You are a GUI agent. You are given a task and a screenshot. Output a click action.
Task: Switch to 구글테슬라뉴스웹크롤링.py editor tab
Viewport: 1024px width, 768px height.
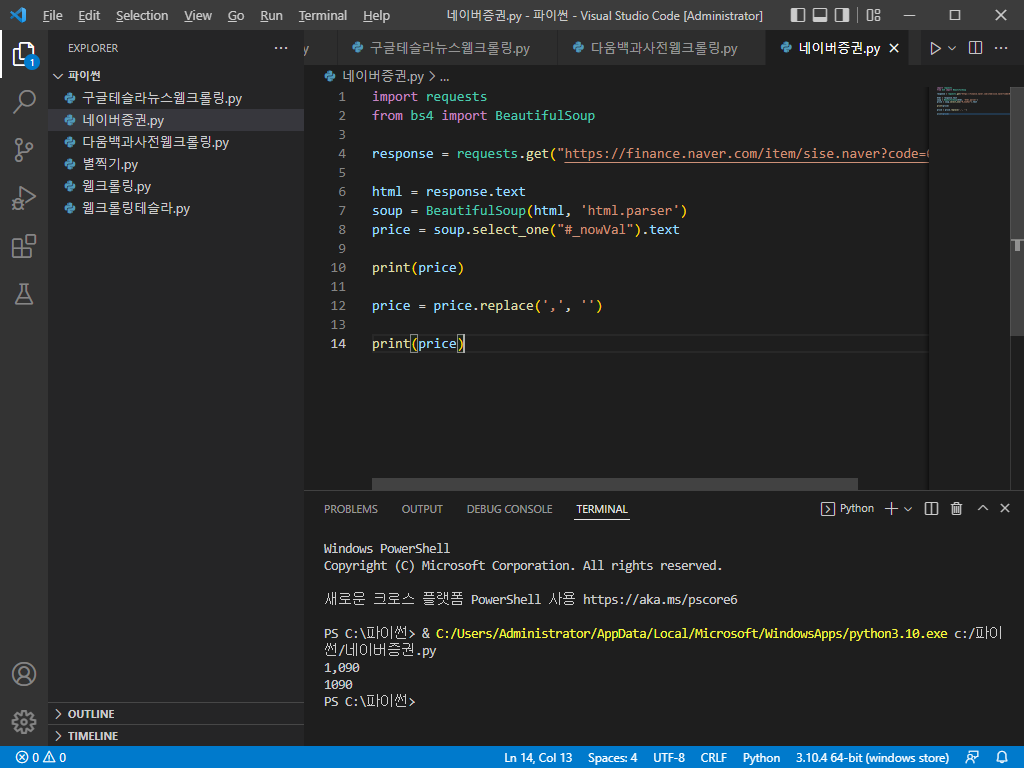[x=447, y=48]
